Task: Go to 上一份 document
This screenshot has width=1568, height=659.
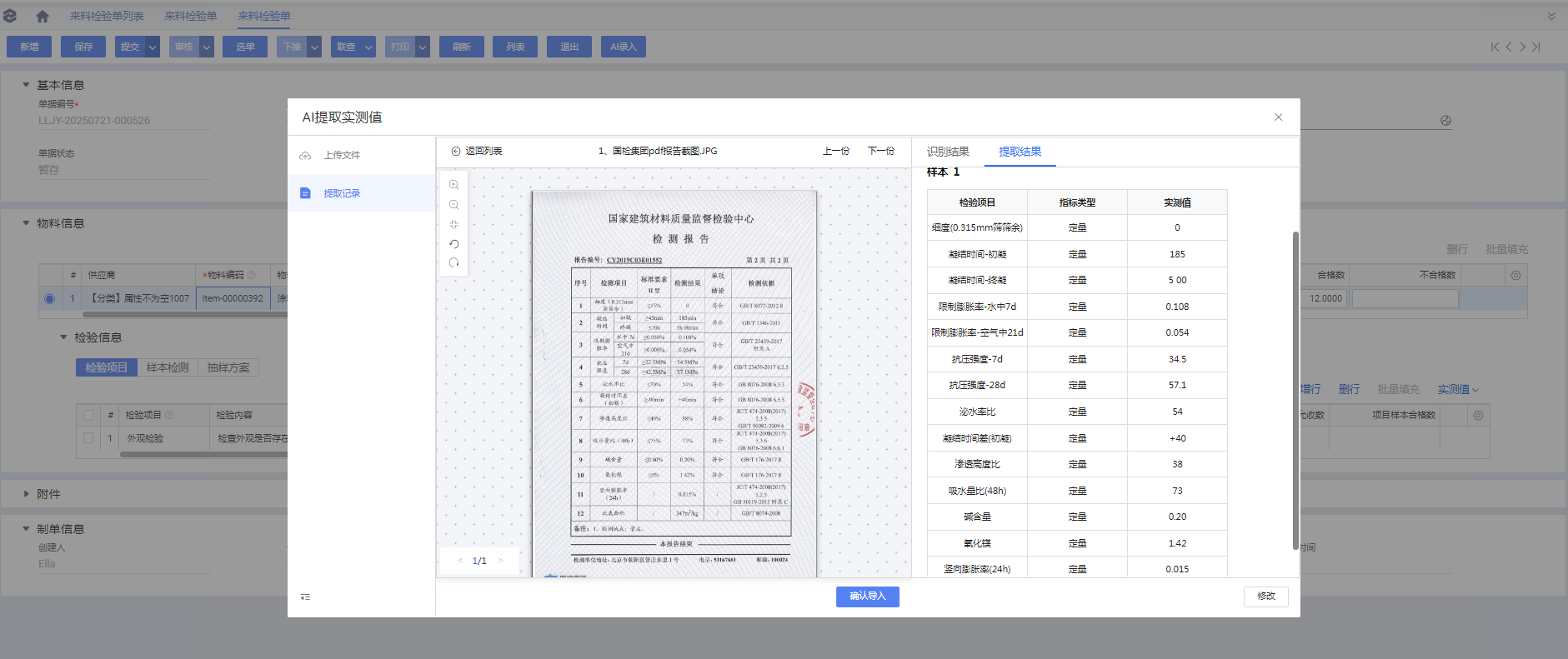Action: [x=836, y=151]
